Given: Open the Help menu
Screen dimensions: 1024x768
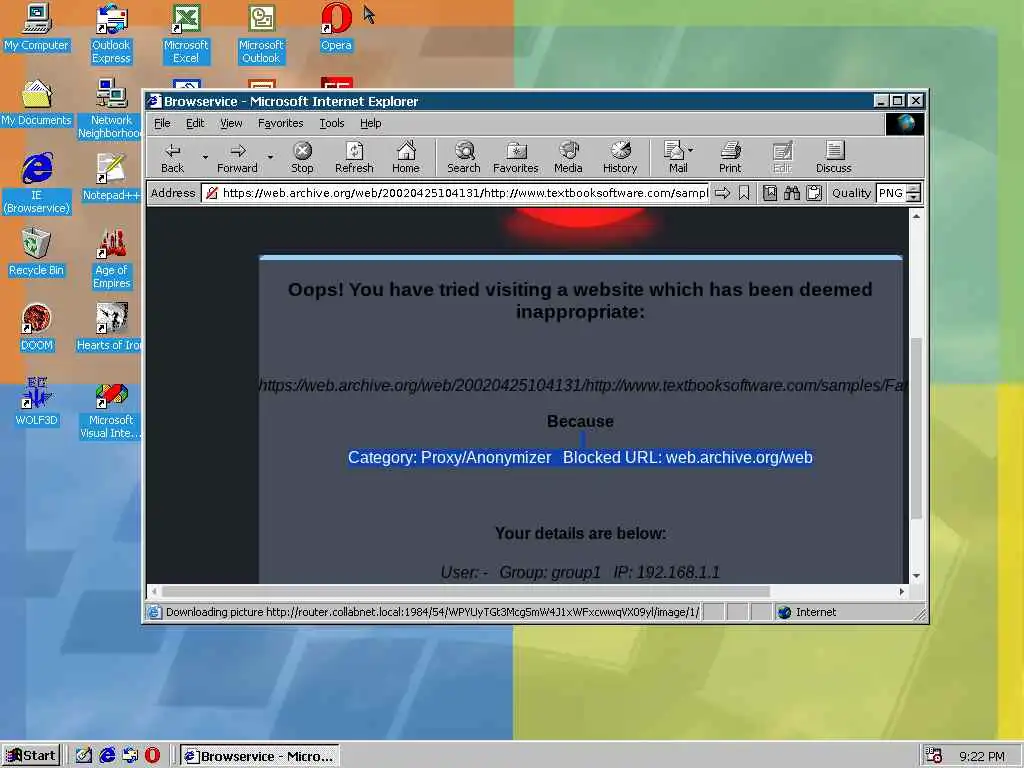Looking at the screenshot, I should pyautogui.click(x=370, y=123).
